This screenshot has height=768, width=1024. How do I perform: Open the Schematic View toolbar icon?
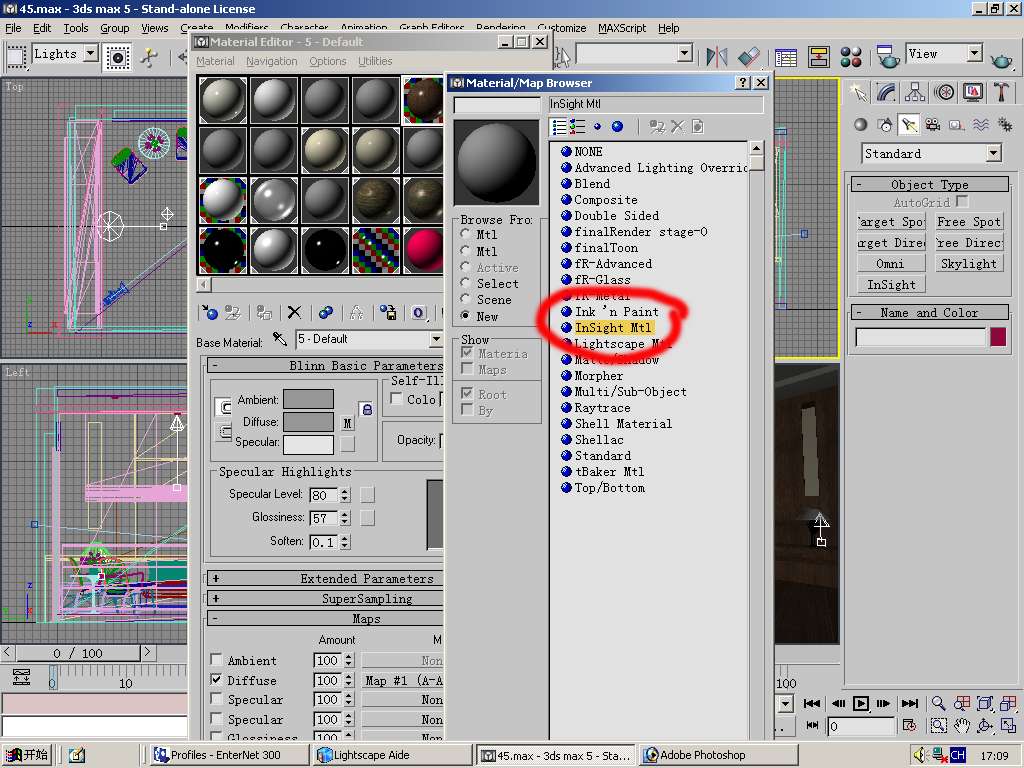pyautogui.click(x=818, y=57)
